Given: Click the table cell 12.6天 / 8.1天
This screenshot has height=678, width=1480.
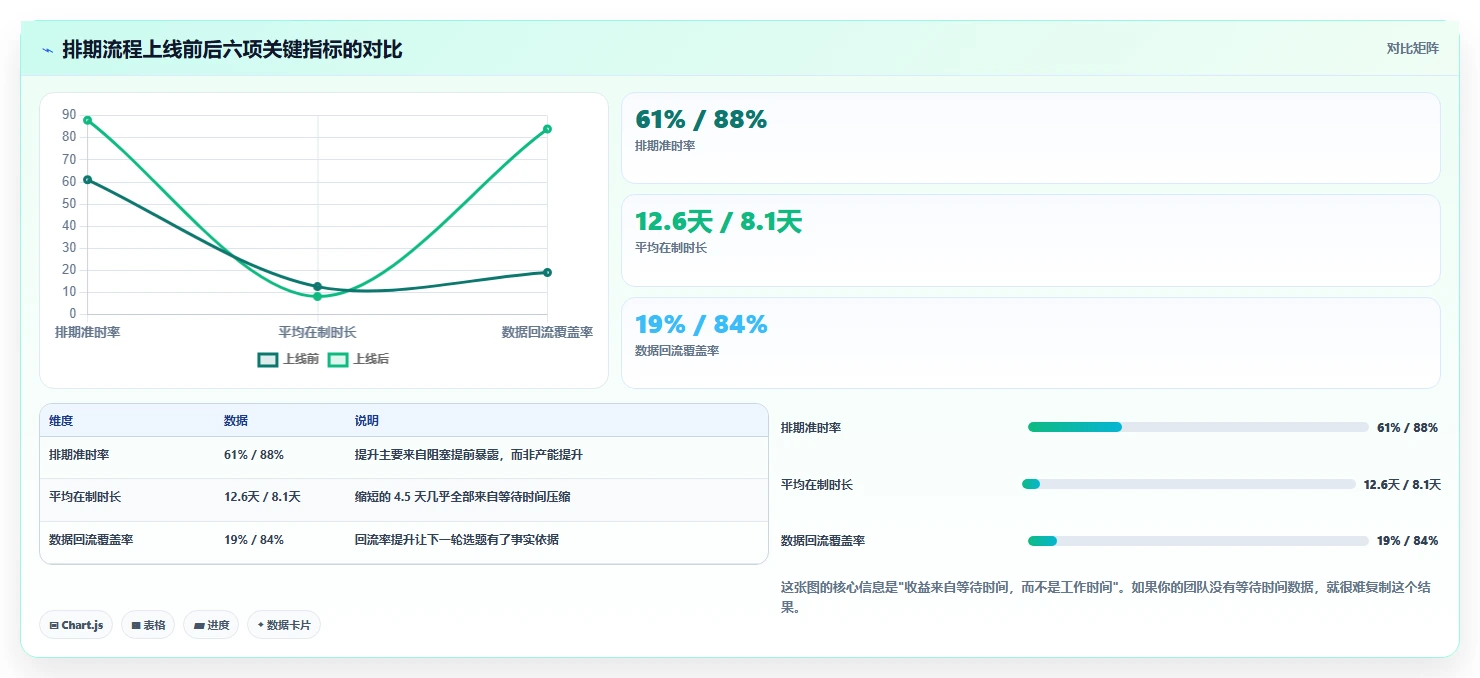Looking at the screenshot, I should tap(262, 497).
